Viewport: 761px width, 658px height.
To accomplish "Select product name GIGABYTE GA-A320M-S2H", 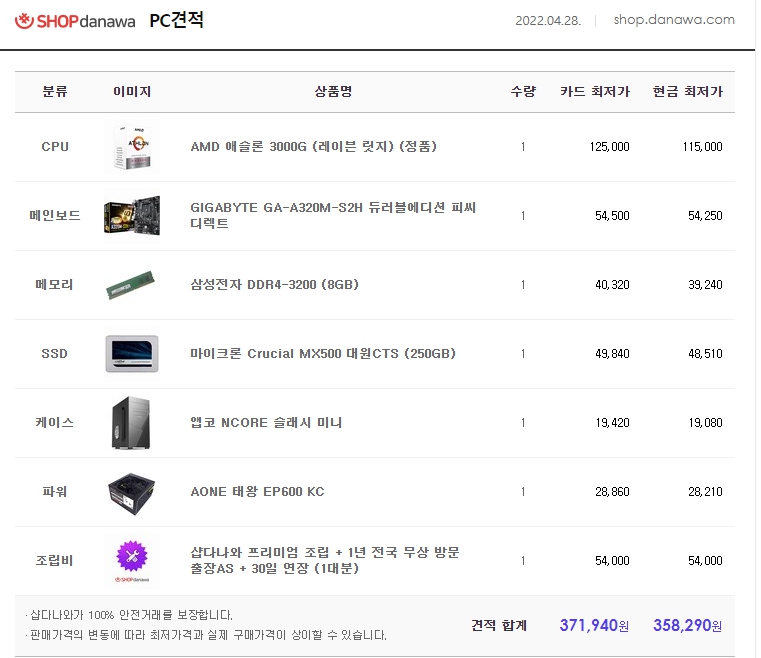I will [x=333, y=215].
